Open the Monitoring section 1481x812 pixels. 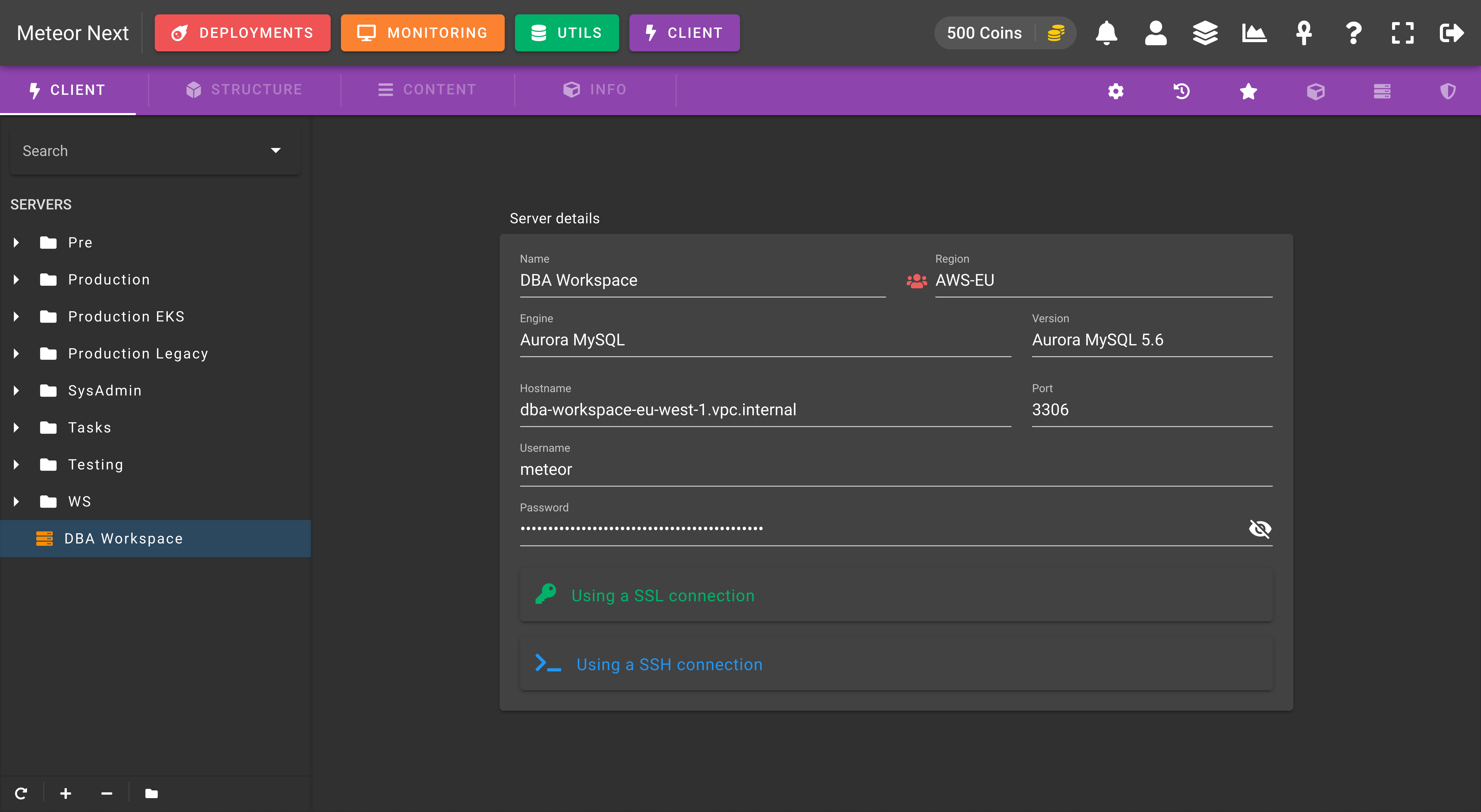click(x=422, y=33)
